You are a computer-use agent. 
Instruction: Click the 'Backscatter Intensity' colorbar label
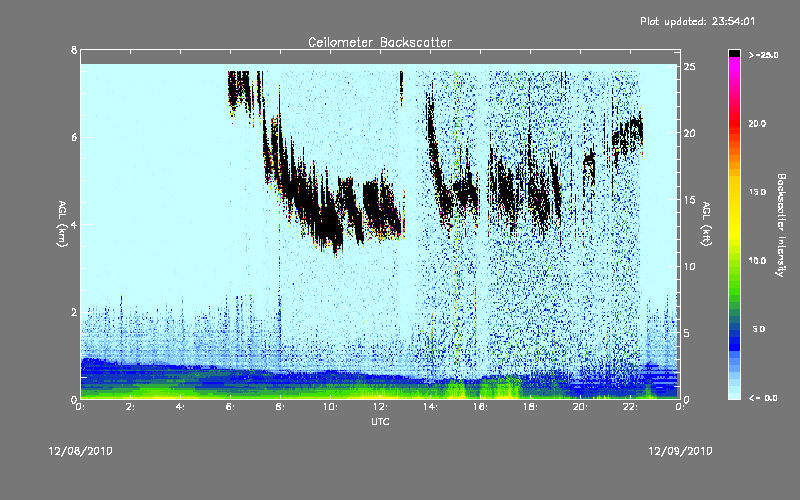(x=781, y=225)
